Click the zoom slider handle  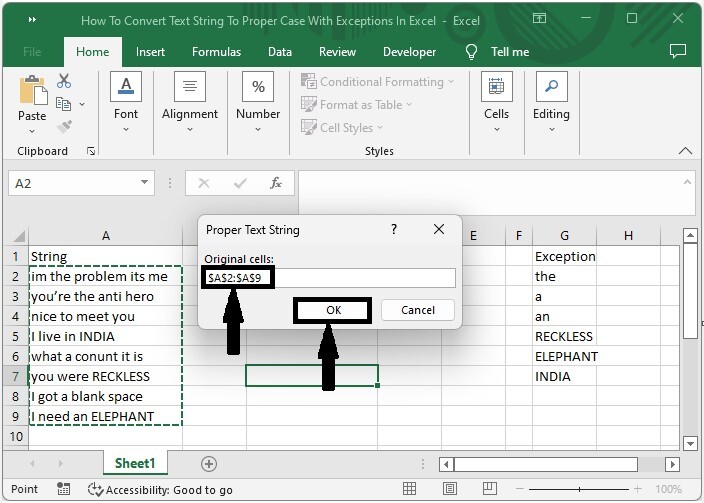coord(580,489)
